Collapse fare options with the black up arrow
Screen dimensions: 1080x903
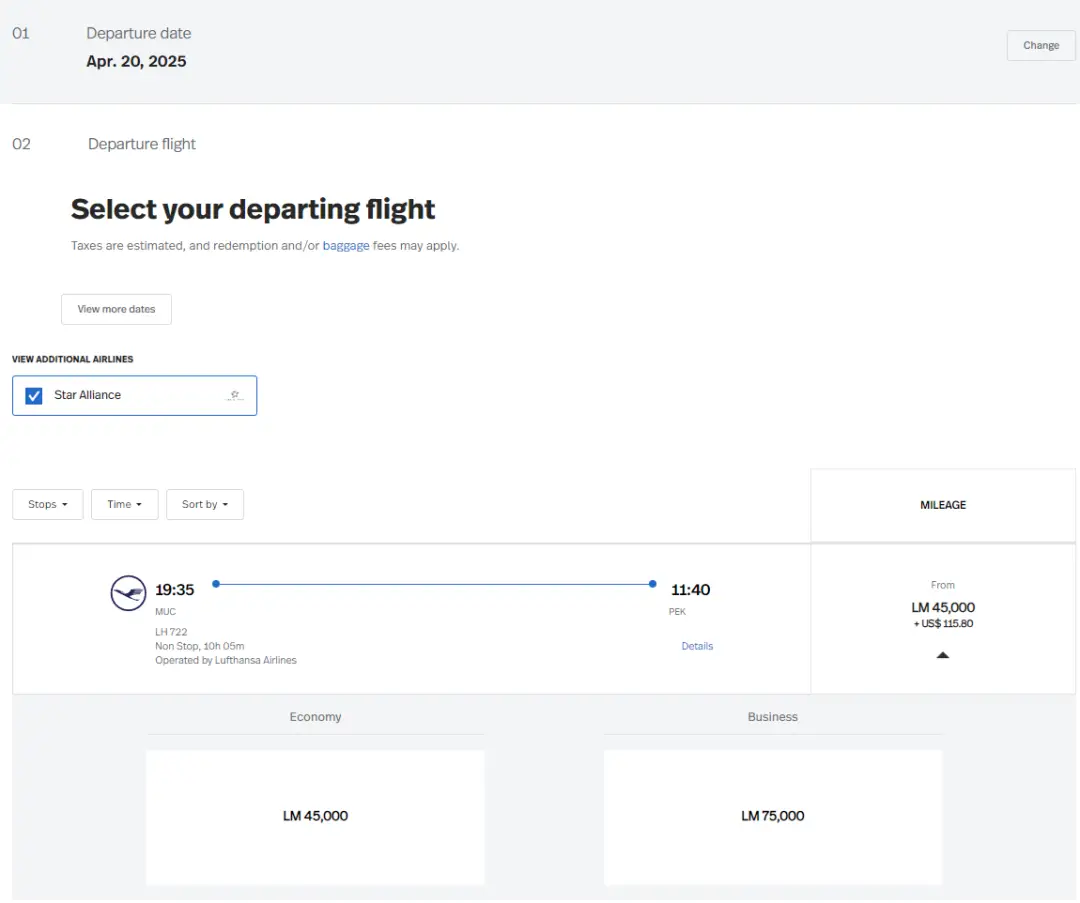pos(942,655)
